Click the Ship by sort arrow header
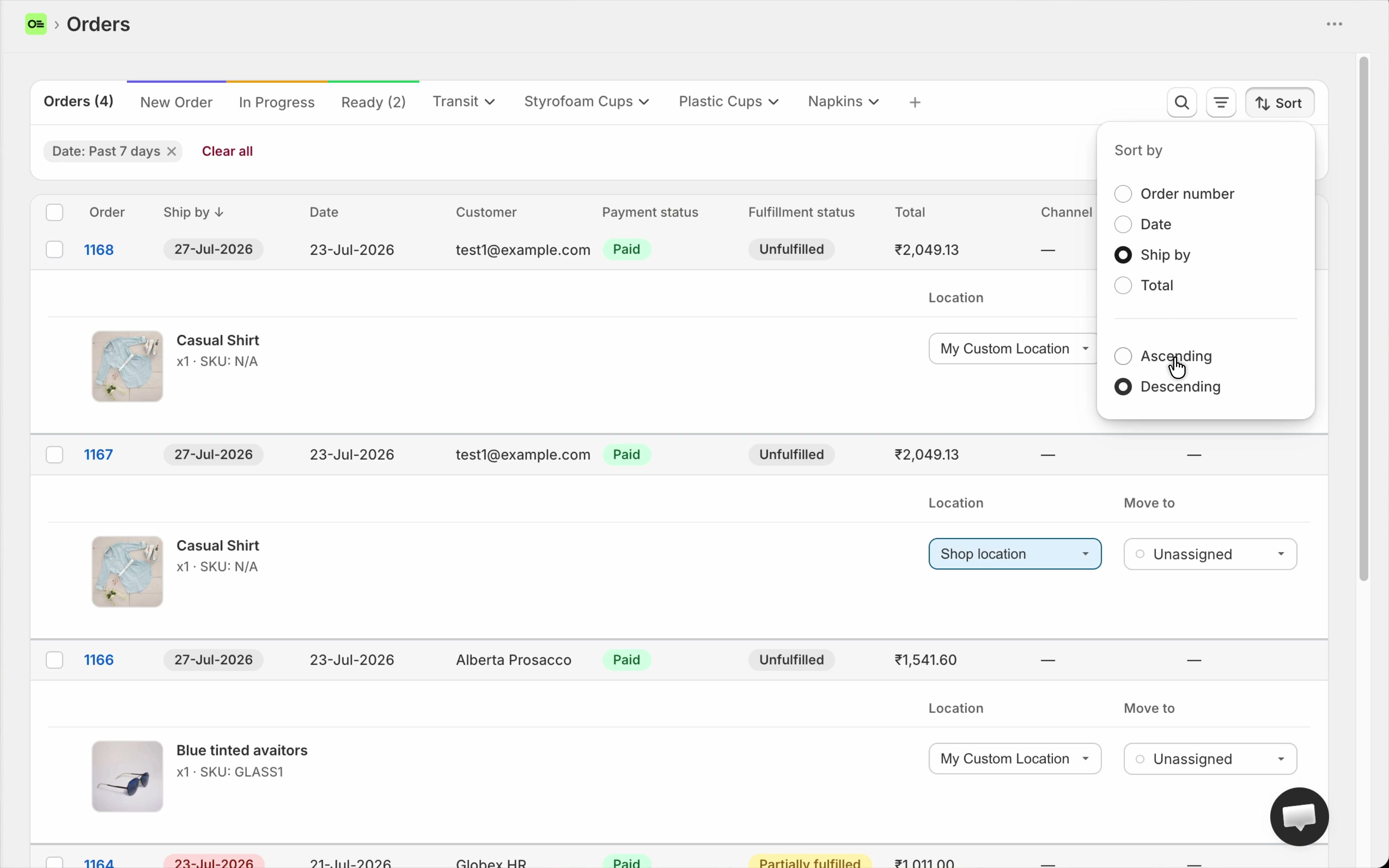Viewport: 1389px width, 868px height. coord(193,213)
